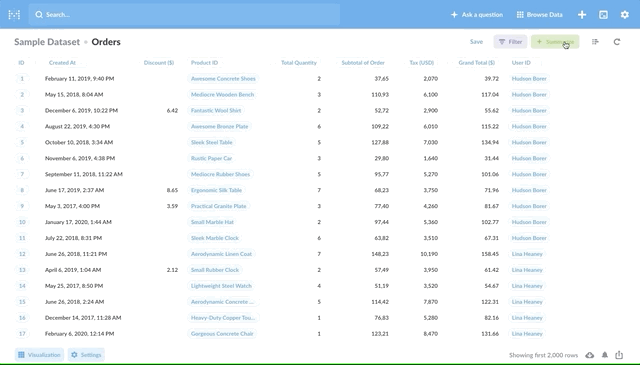Image resolution: width=640 pixels, height=365 pixels.
Task: Open Browse Data
Action: click(x=540, y=15)
